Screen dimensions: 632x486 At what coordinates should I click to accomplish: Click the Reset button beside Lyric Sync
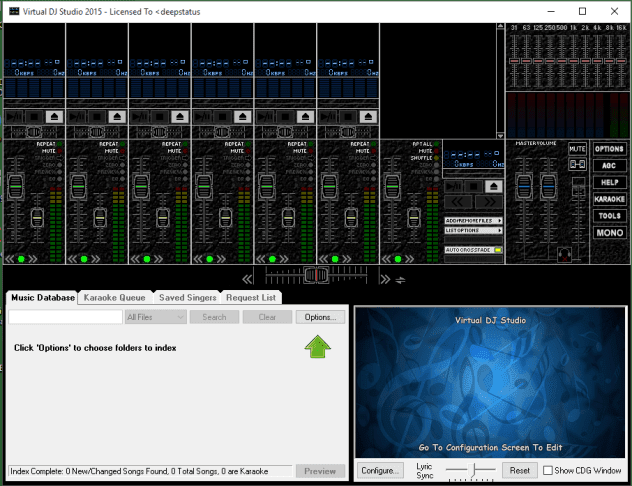[x=520, y=471]
